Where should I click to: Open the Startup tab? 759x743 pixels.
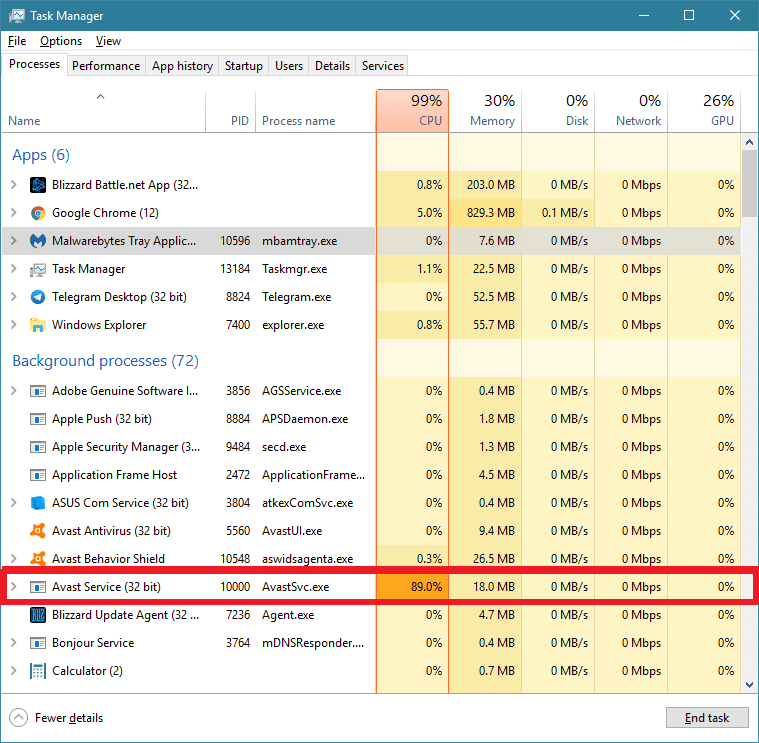[x=243, y=66]
